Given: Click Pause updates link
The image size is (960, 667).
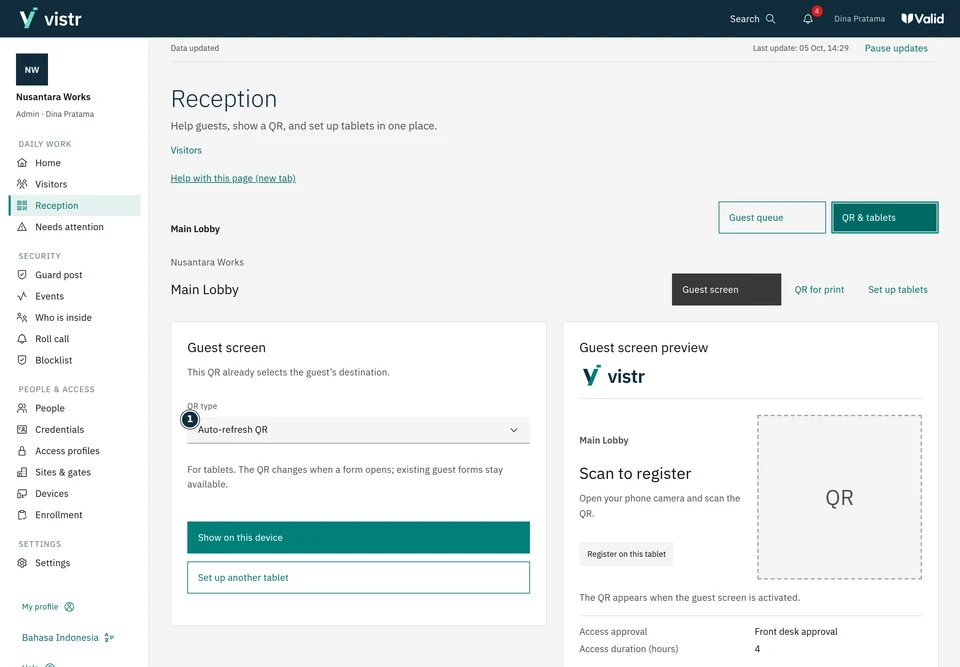Looking at the screenshot, I should click(896, 48).
